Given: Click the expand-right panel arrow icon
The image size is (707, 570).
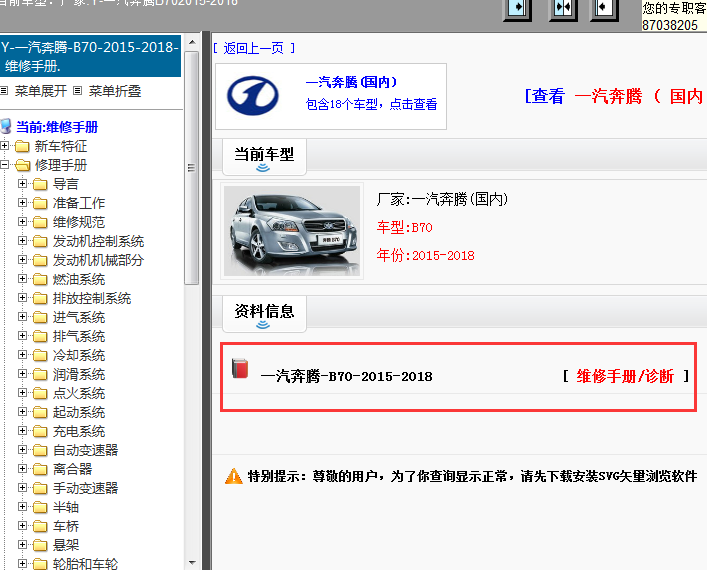Looking at the screenshot, I should click(517, 9).
